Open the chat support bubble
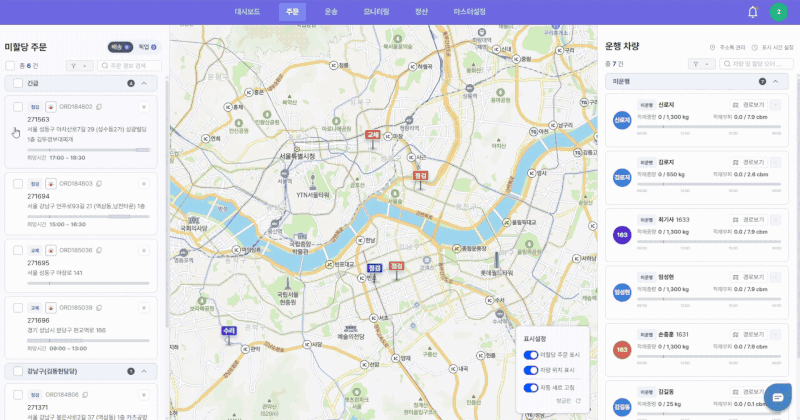 coord(778,398)
